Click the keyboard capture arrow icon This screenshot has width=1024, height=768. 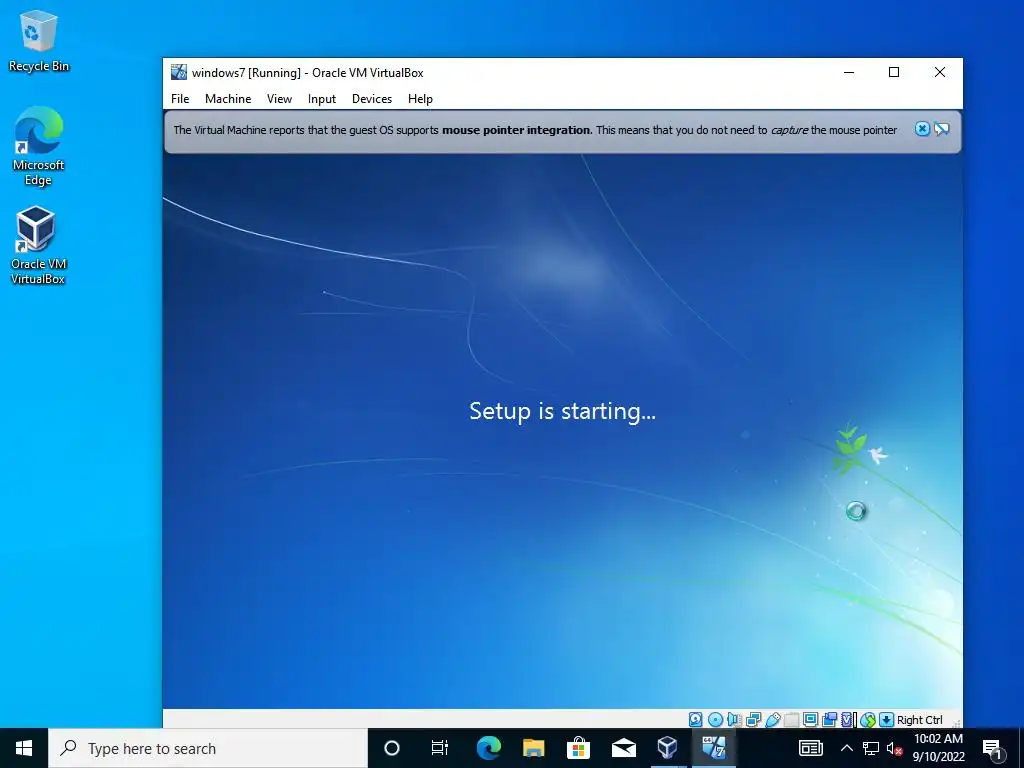click(x=886, y=720)
